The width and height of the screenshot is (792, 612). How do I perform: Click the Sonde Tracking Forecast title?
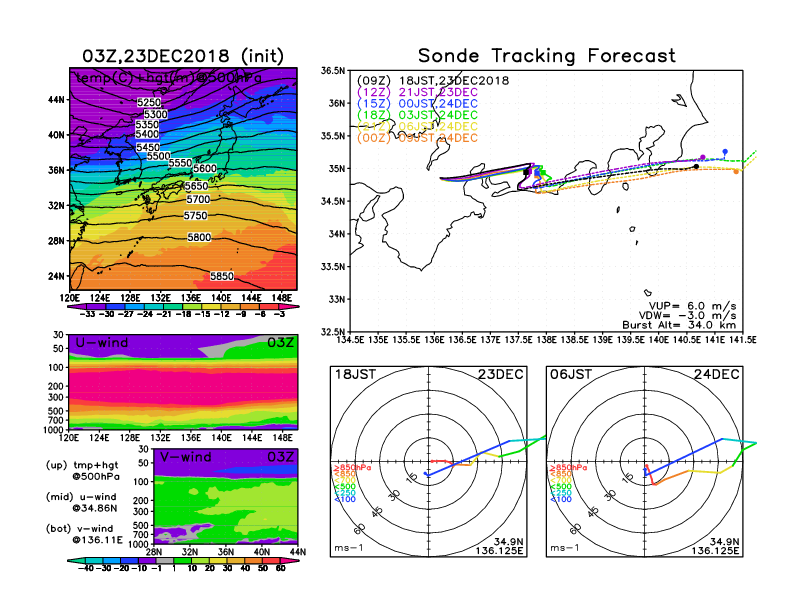coord(546,56)
